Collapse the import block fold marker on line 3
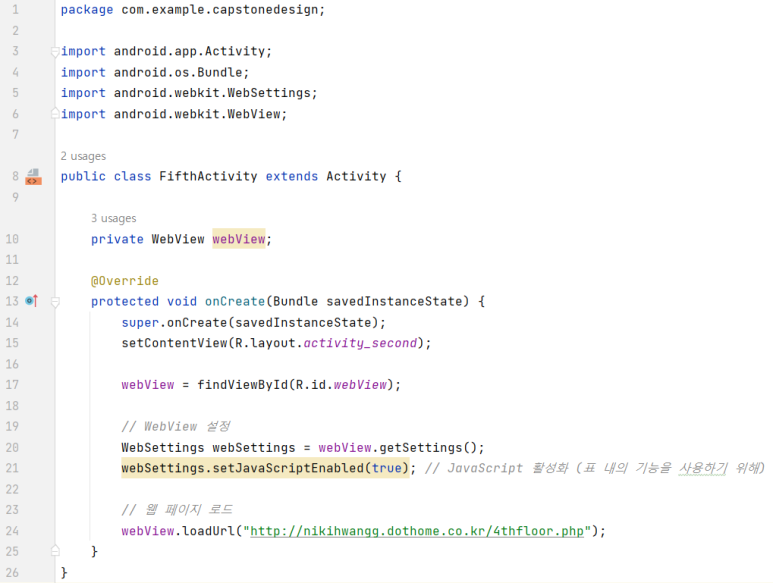 click(55, 51)
